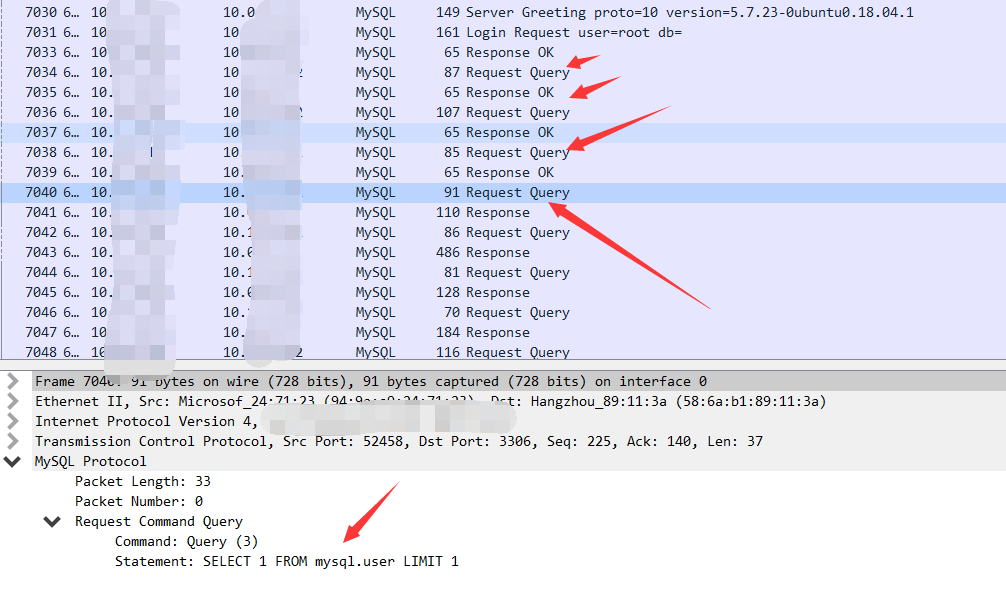Screen dimensions: 1006x595
Task: Select packet 7045 Response length 128
Action: point(503,292)
